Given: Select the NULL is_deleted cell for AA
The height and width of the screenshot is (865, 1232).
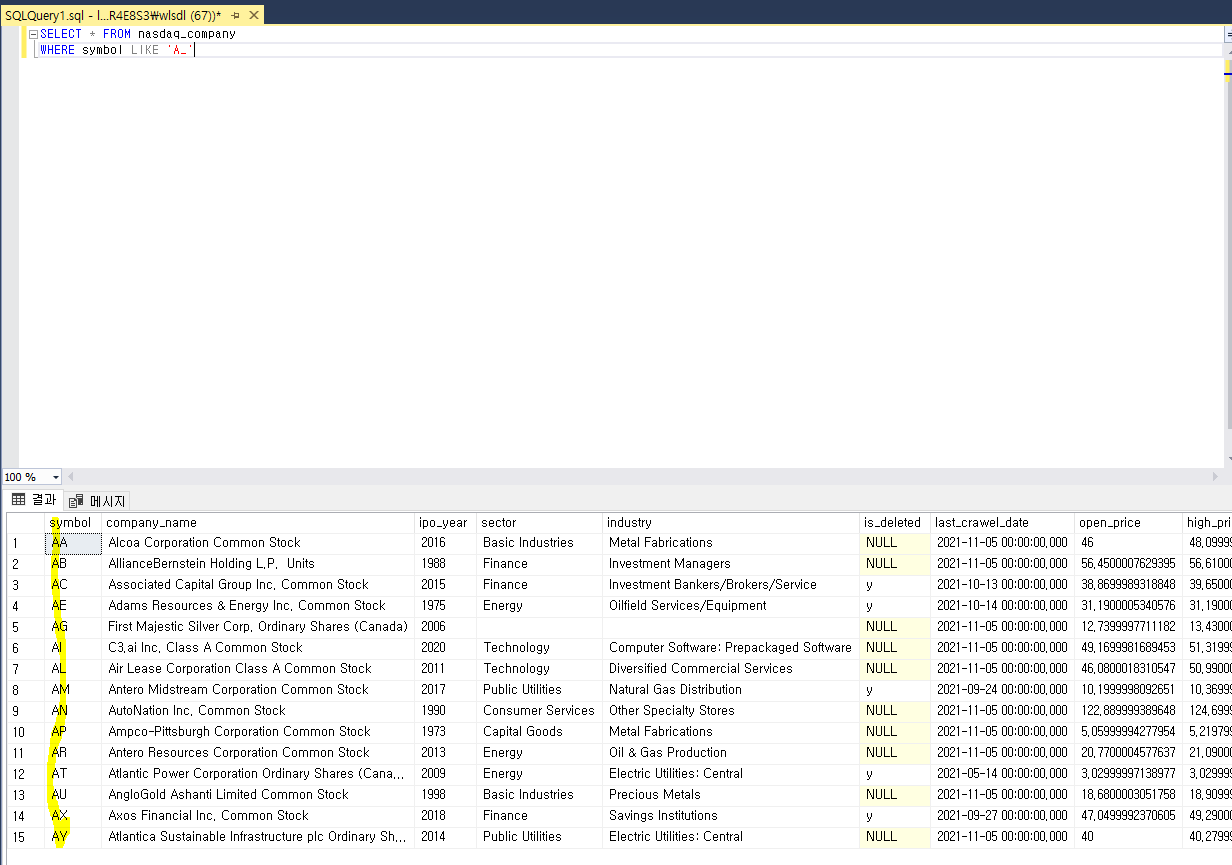Looking at the screenshot, I should (895, 543).
